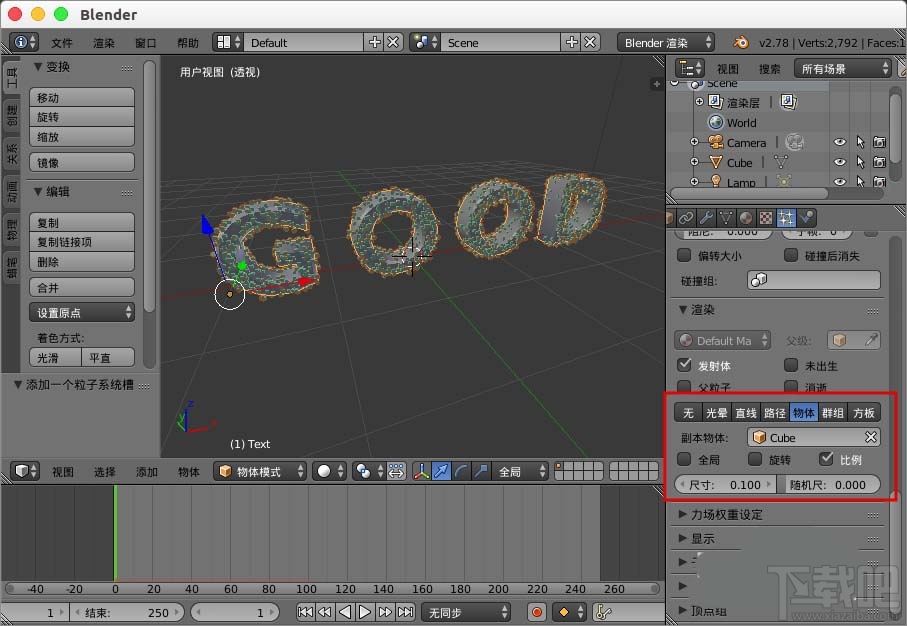Open the 添加 menu in viewport header
Viewport: 907px width, 626px height.
pyautogui.click(x=147, y=470)
